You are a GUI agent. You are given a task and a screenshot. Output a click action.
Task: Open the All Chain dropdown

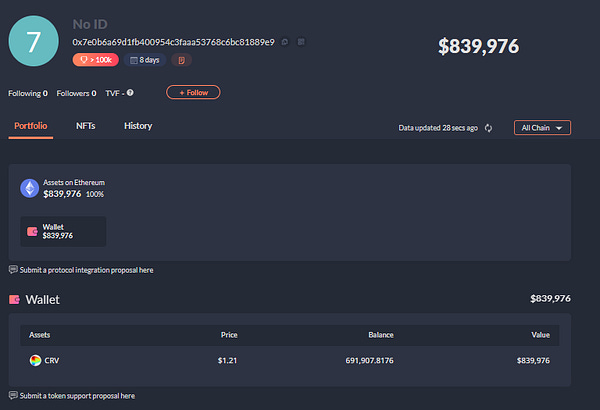coord(542,128)
